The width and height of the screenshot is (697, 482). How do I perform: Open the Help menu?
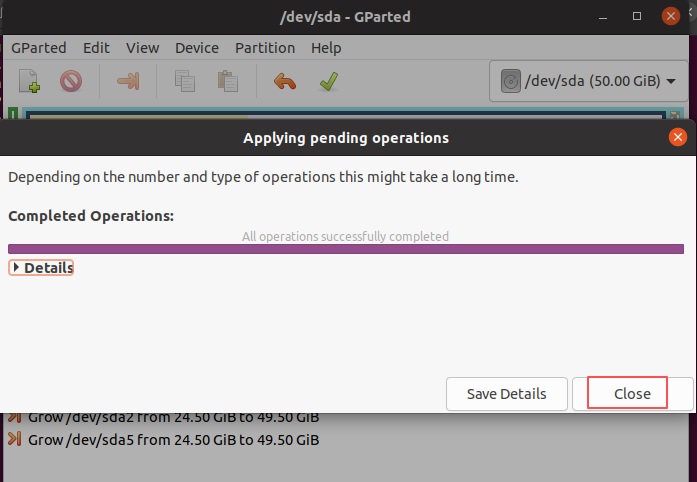tap(326, 48)
